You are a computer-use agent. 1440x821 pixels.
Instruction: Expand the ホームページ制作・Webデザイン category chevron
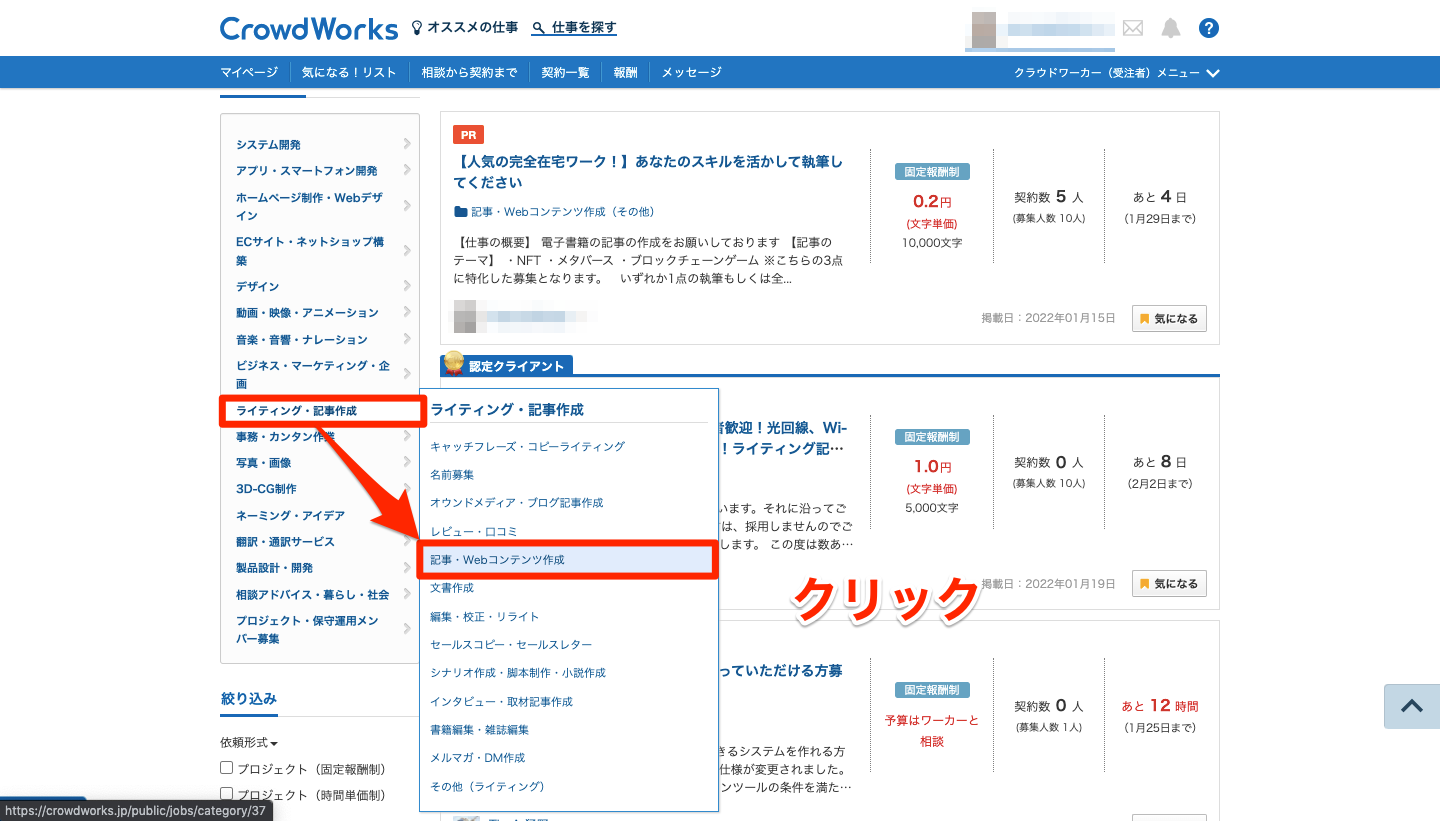[407, 206]
